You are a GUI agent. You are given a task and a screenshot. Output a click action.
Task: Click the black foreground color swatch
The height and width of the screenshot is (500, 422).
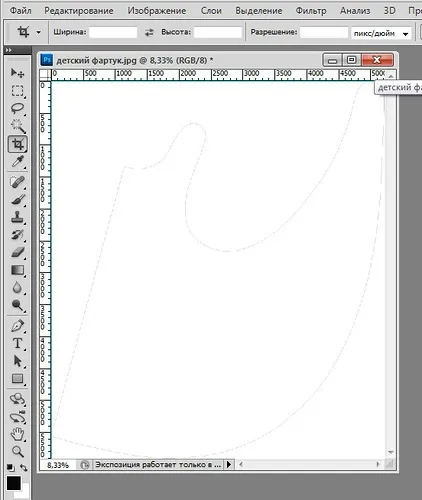[14, 483]
